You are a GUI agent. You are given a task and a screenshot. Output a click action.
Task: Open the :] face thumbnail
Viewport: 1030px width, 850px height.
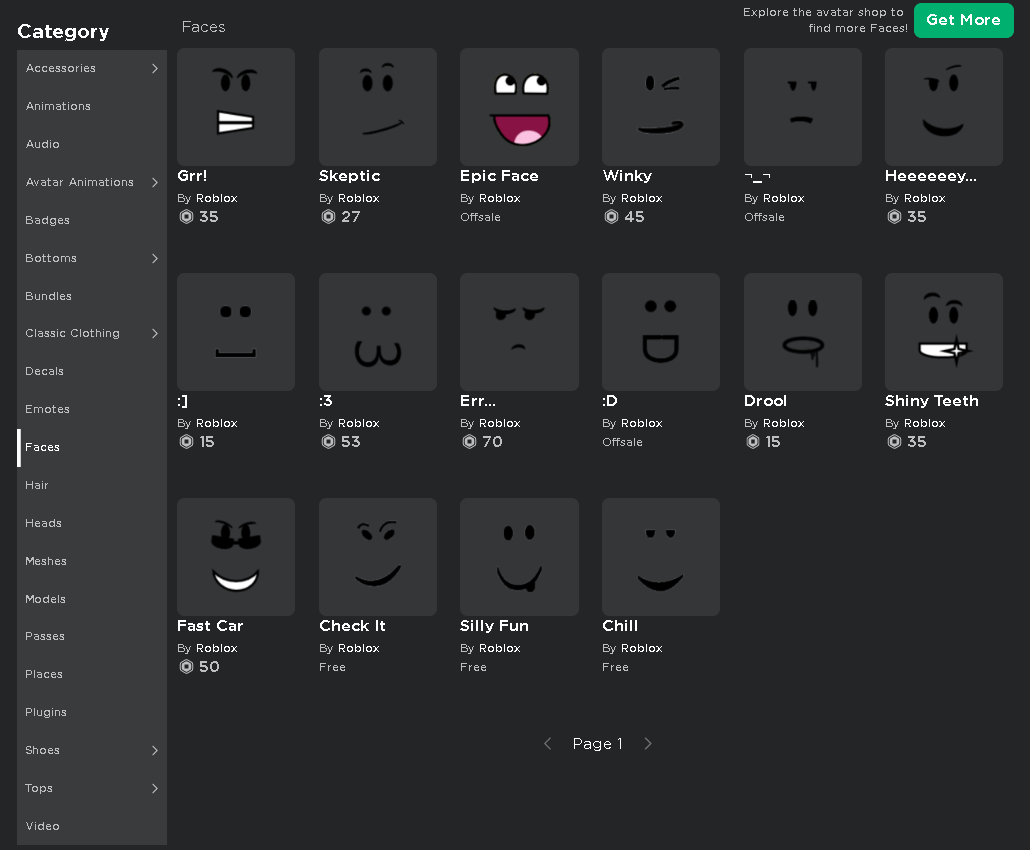point(236,332)
